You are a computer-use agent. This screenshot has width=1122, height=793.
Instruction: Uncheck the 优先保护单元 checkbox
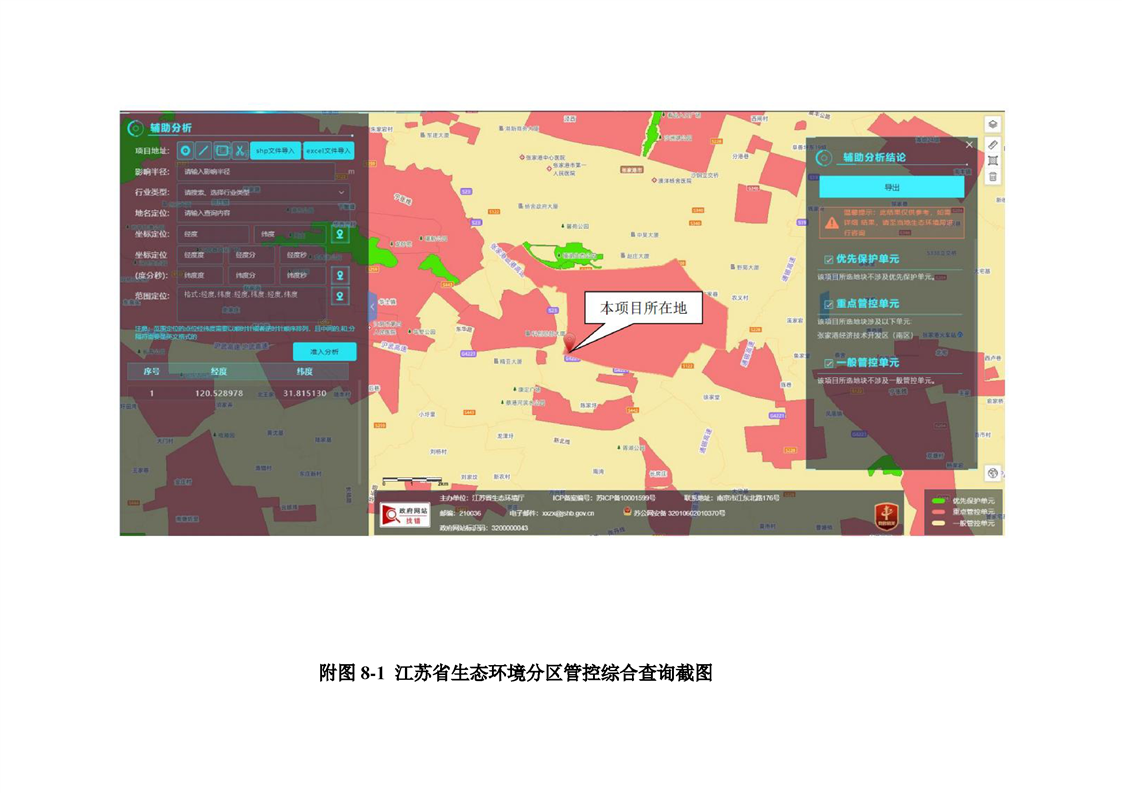[x=829, y=260]
